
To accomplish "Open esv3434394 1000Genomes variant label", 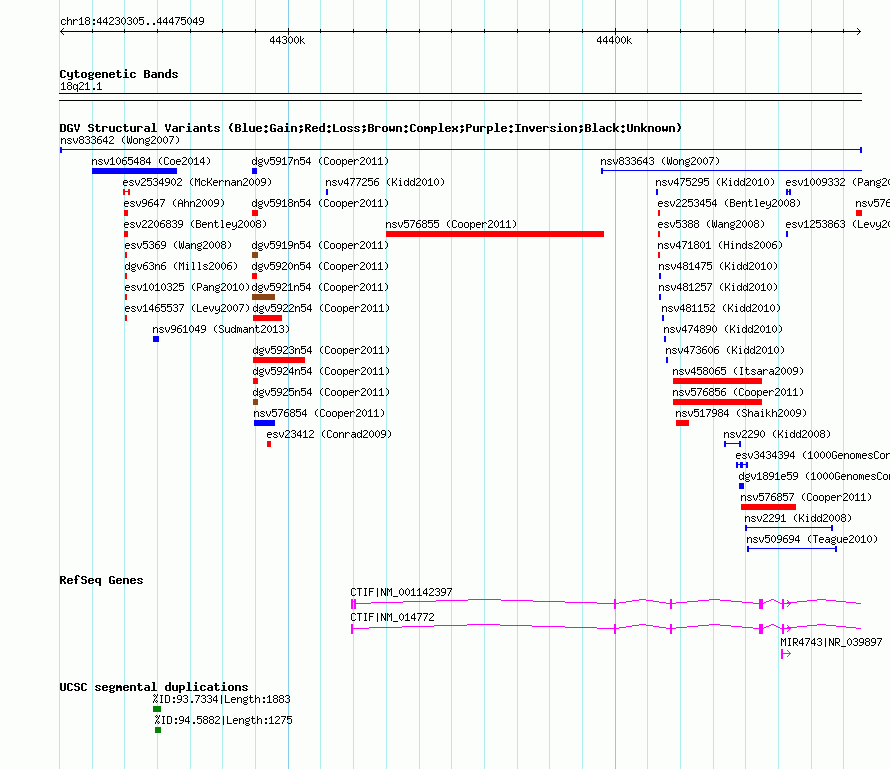I will pos(813,455).
